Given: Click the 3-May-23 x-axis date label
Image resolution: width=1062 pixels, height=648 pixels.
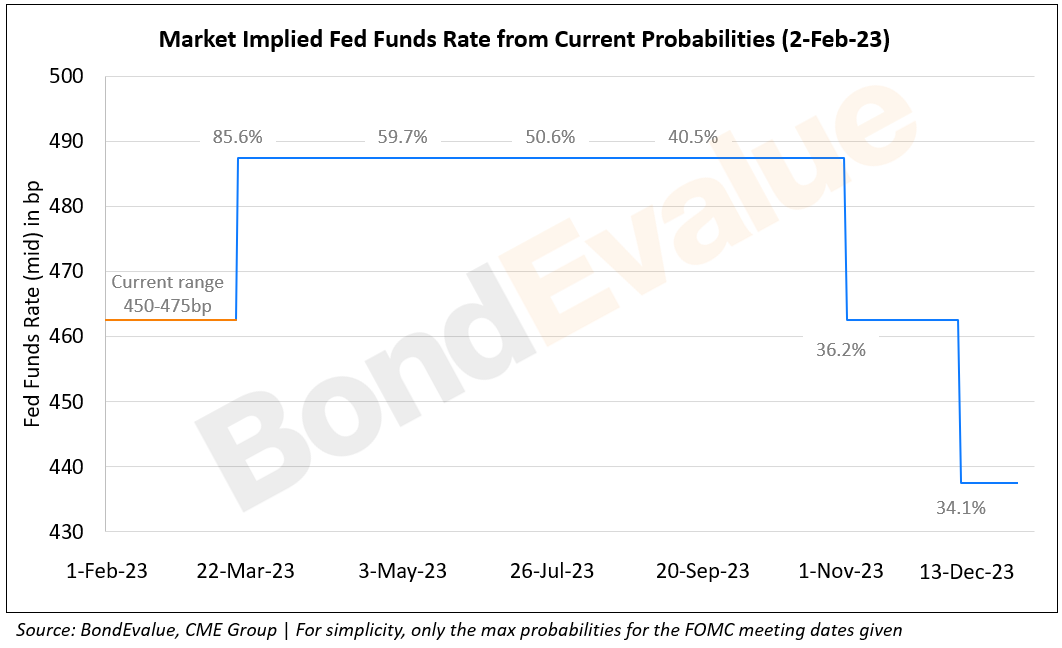Looking at the screenshot, I should [402, 572].
